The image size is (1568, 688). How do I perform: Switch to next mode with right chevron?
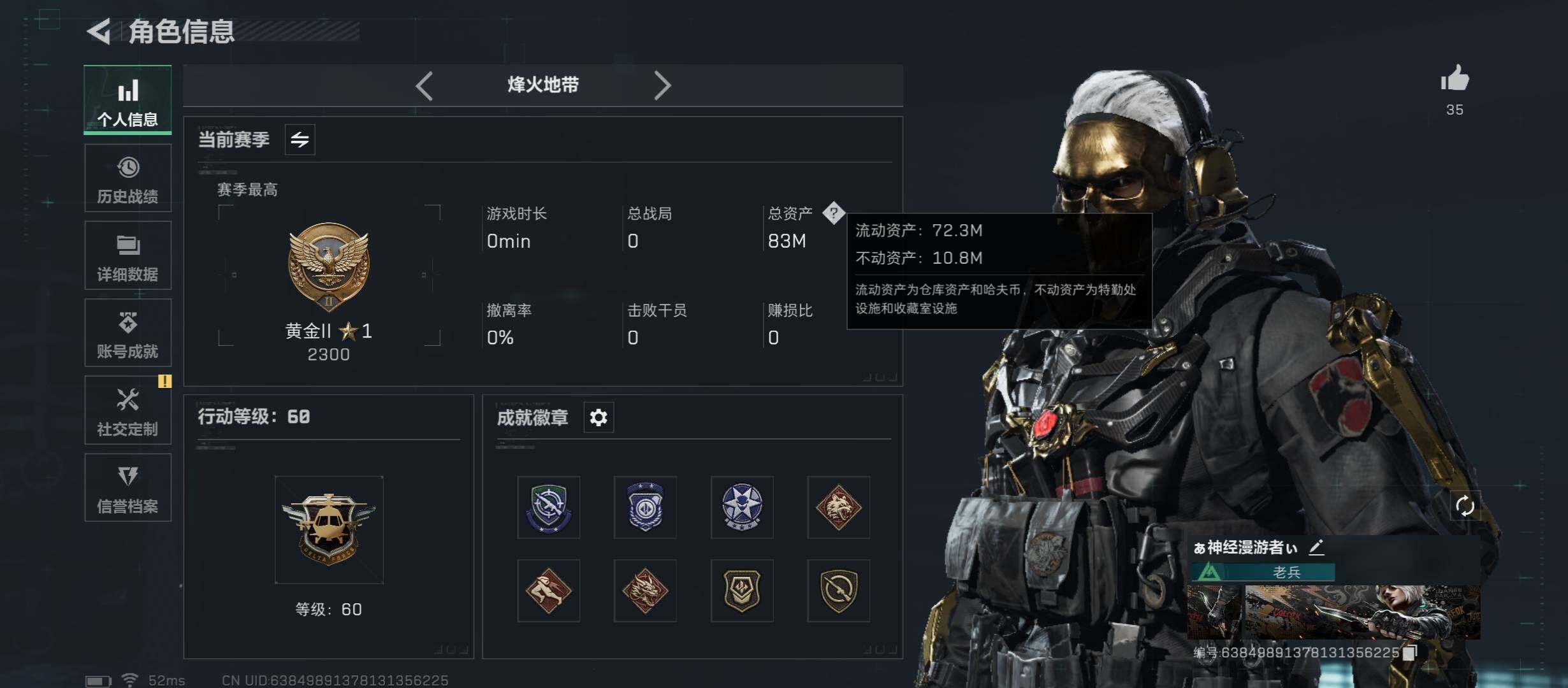pos(662,85)
